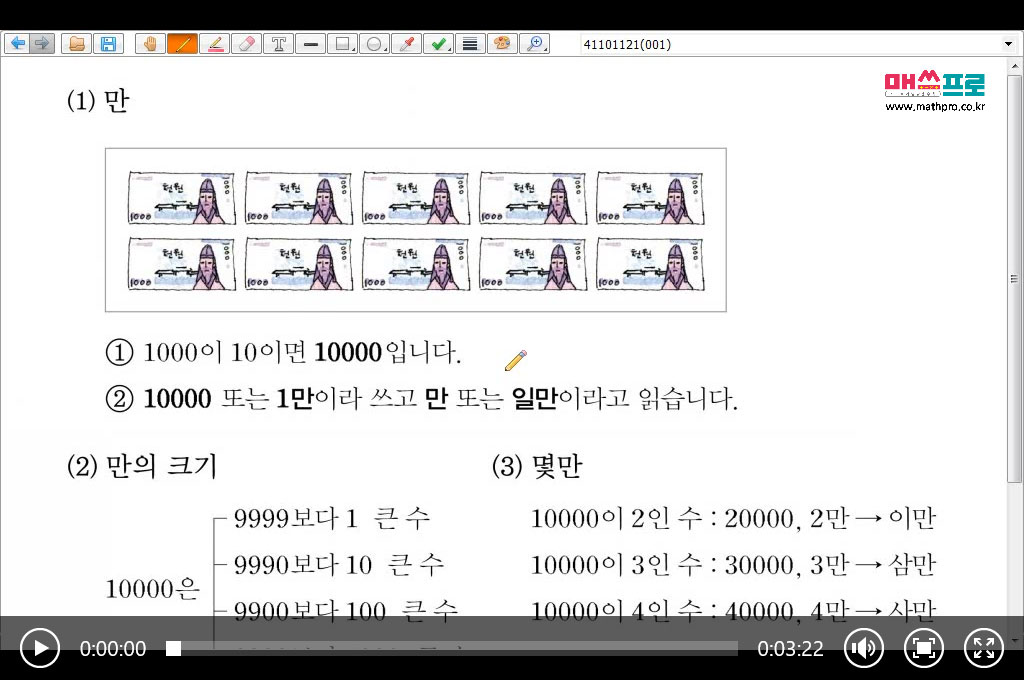Select the circle shape tool
Screen dimensions: 1024x680
click(374, 44)
